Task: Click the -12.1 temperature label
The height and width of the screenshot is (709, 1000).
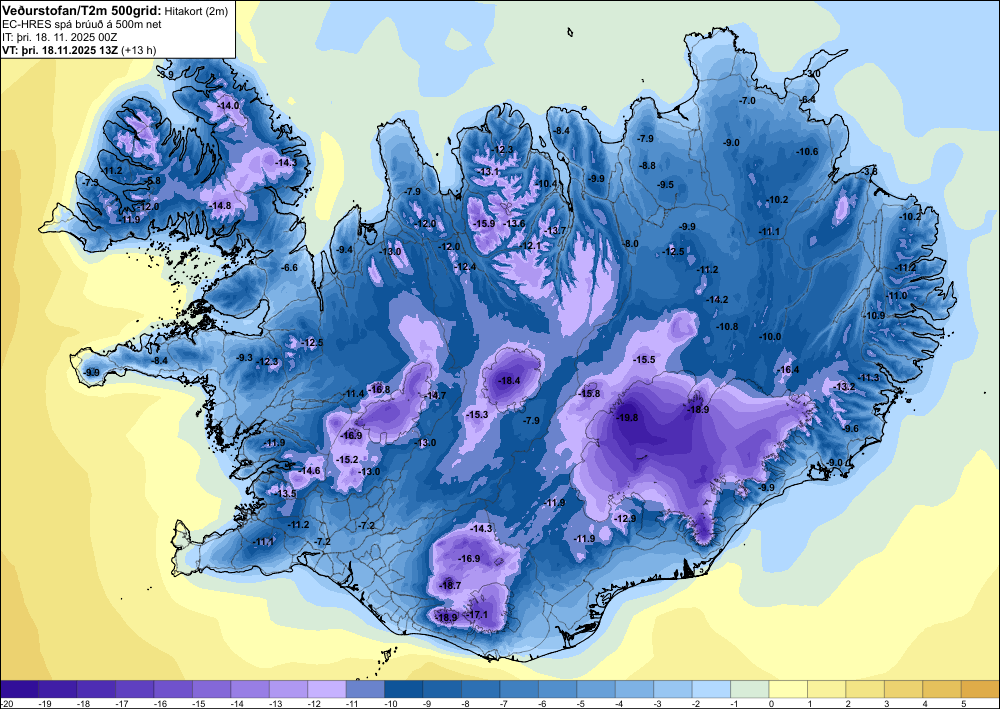Action: point(531,245)
